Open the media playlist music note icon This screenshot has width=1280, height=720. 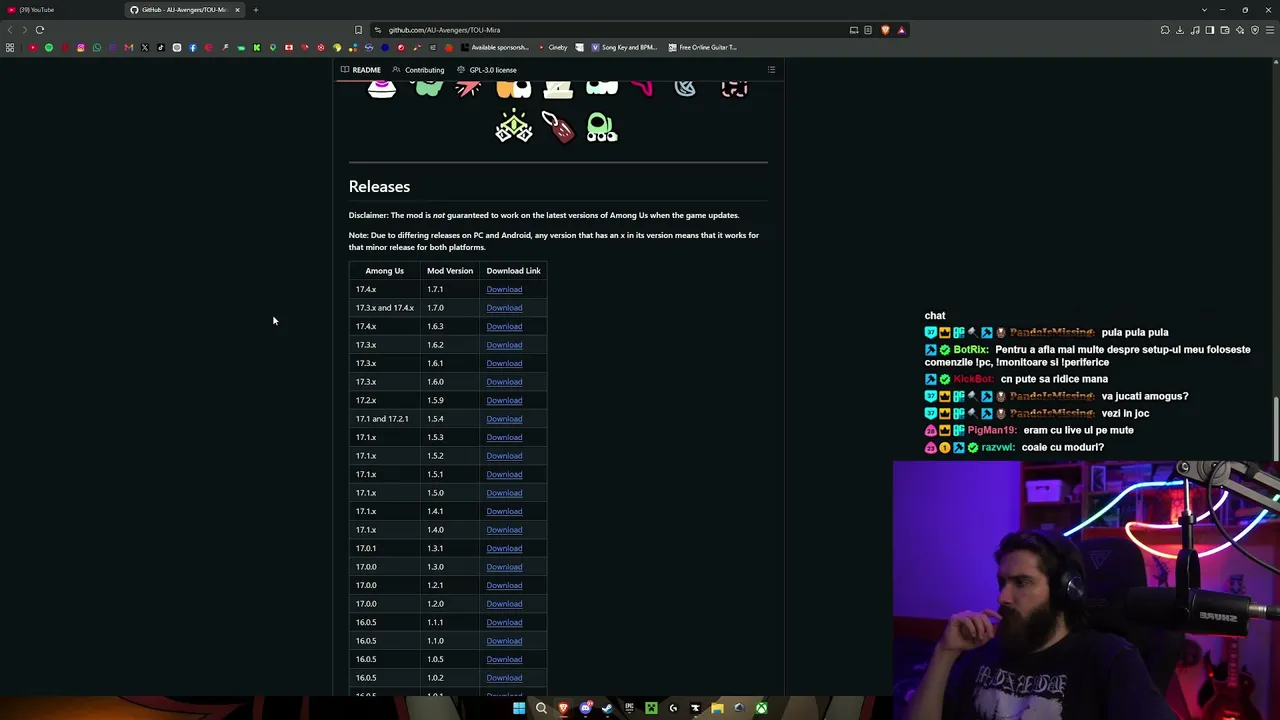tap(1195, 30)
